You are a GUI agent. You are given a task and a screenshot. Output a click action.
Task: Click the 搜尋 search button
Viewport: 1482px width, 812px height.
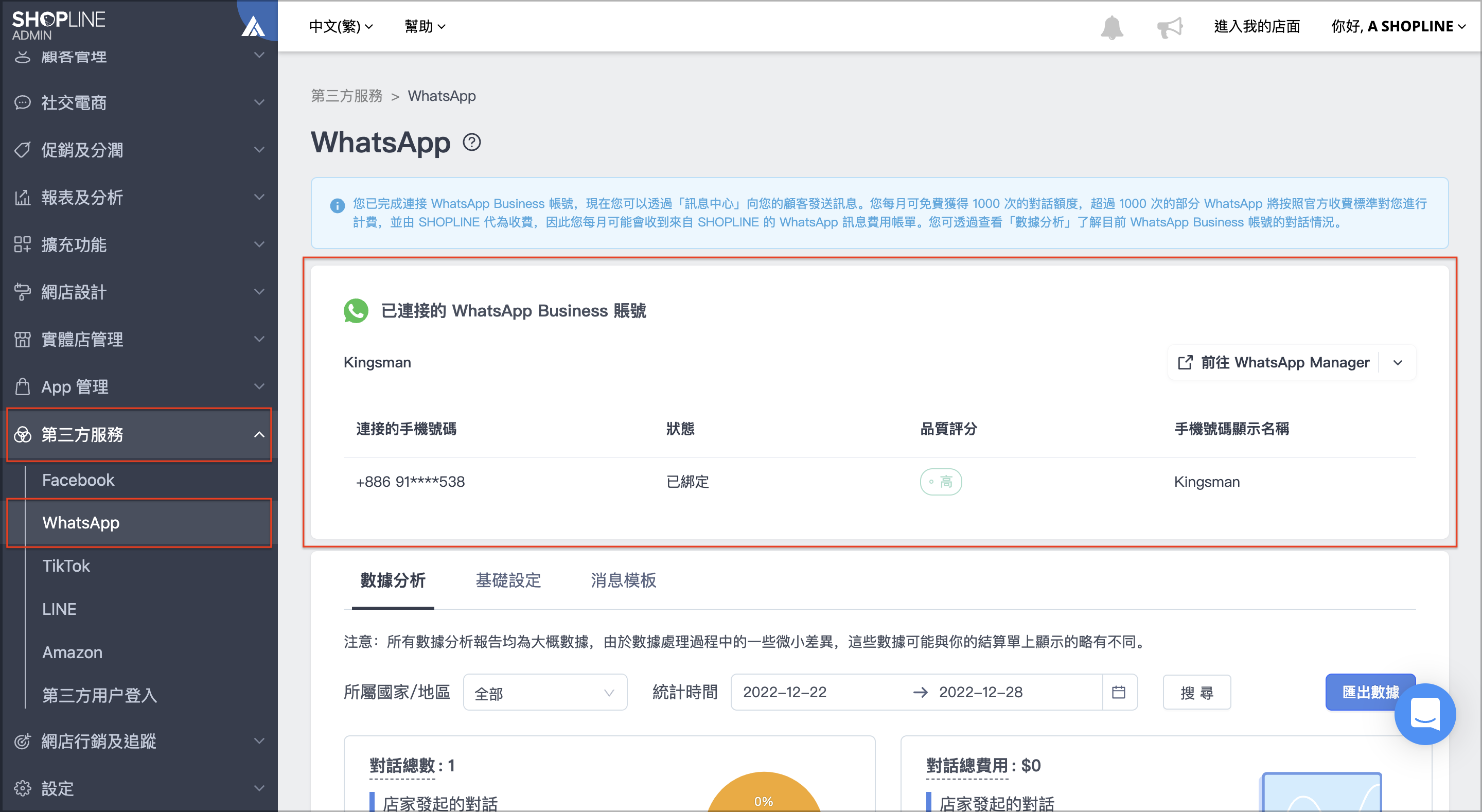[1196, 692]
